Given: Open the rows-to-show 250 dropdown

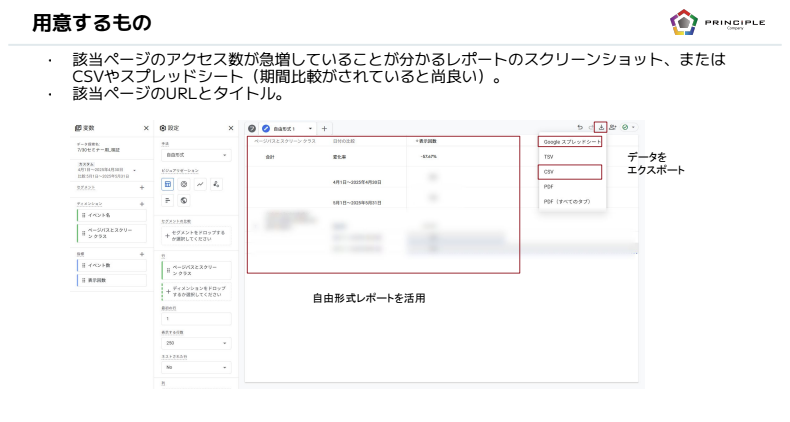Looking at the screenshot, I should (x=195, y=343).
